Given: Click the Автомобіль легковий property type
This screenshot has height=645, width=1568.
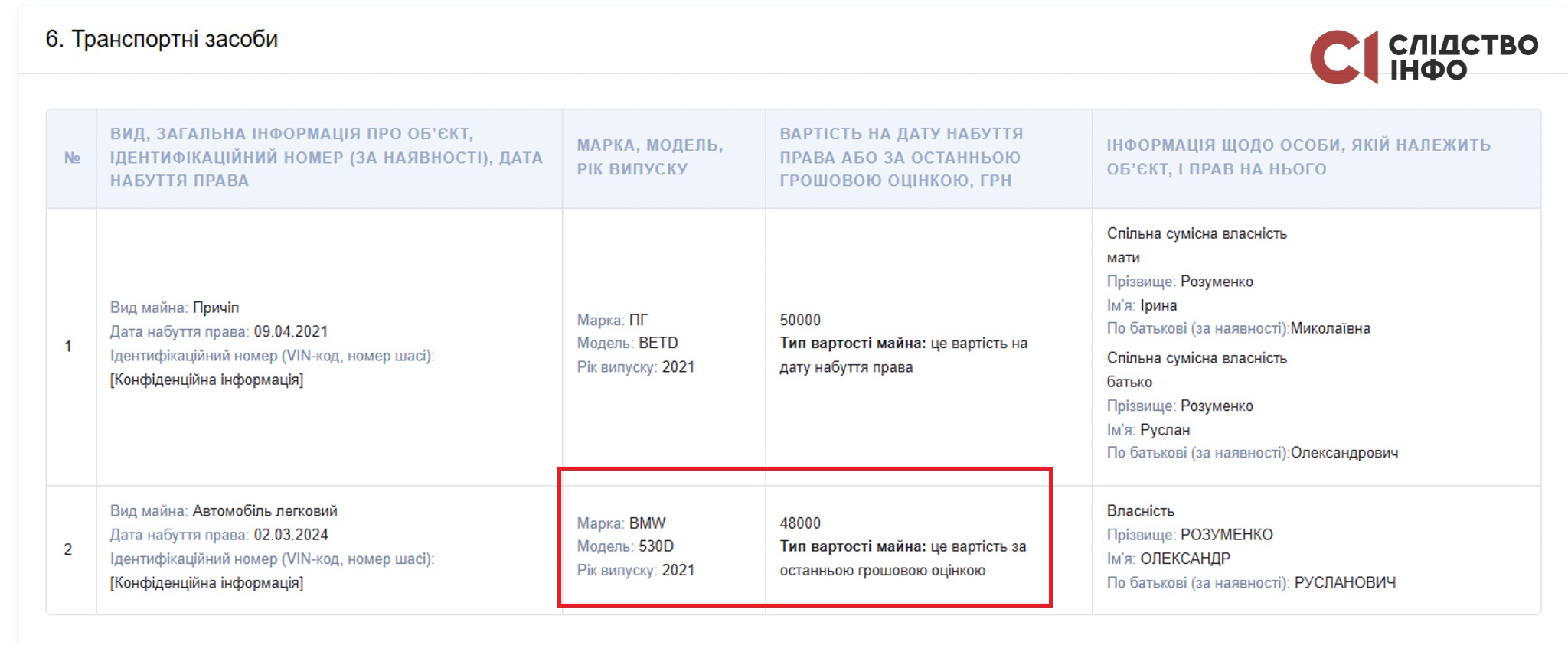Looking at the screenshot, I should 265,511.
